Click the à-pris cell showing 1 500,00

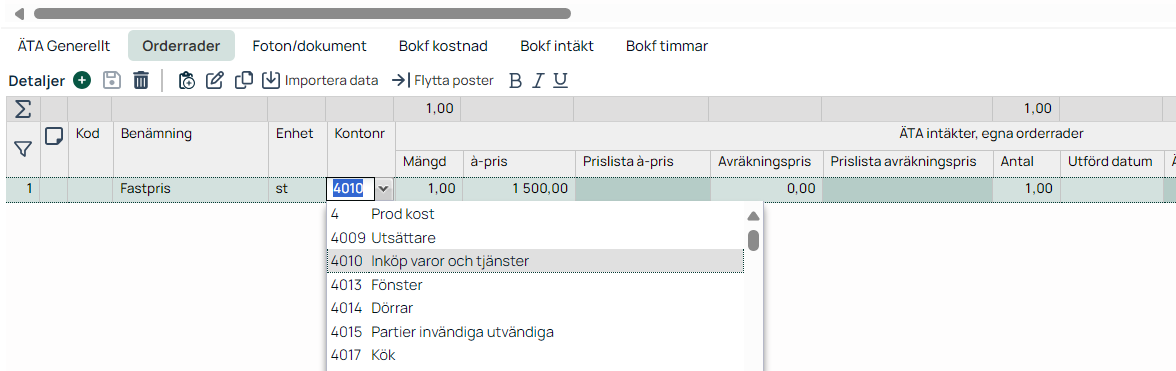tap(519, 189)
